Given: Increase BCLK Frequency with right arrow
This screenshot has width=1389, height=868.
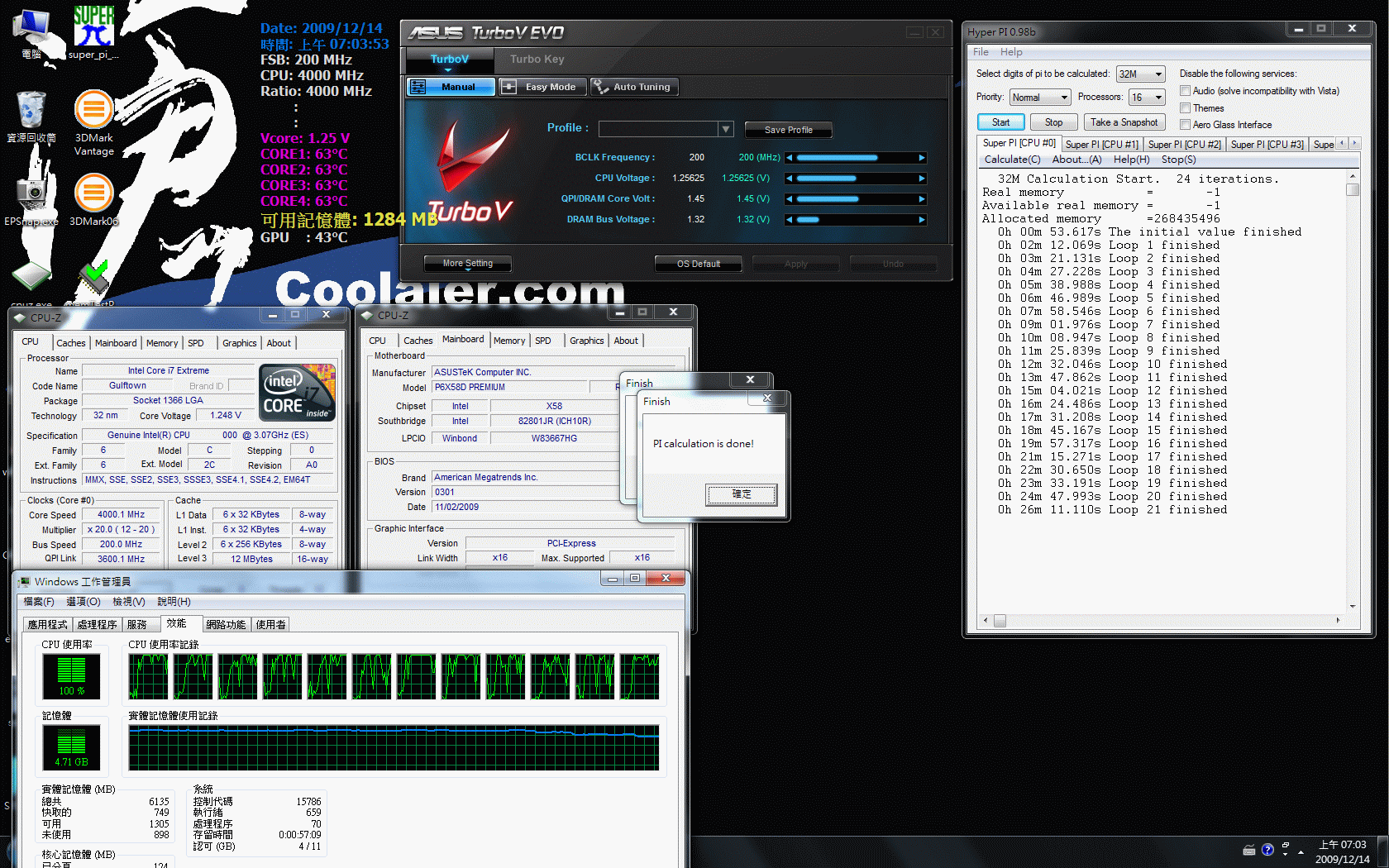Looking at the screenshot, I should point(922,158).
